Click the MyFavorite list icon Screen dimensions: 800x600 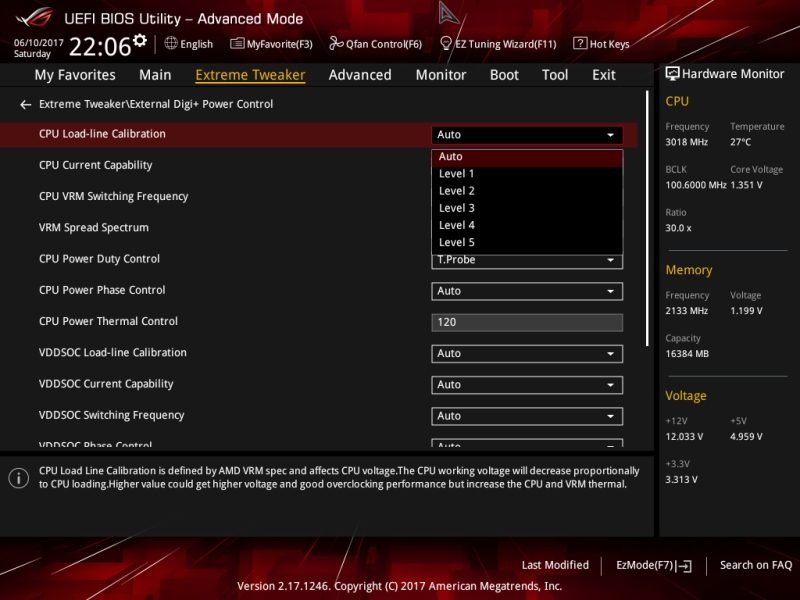pyautogui.click(x=237, y=43)
